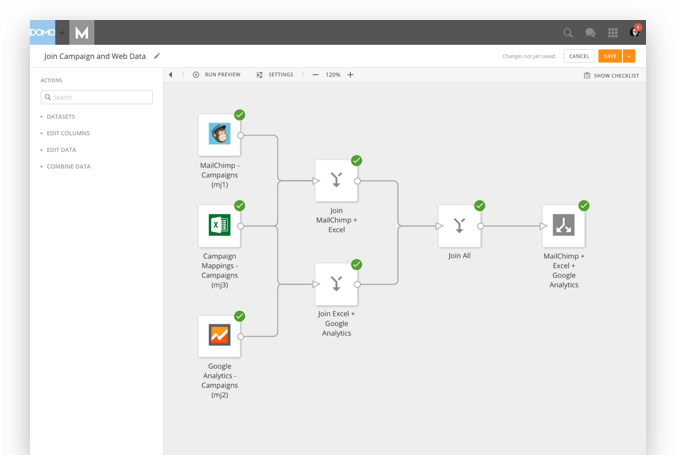Viewport: 676px width, 455px height.
Task: Open the Save dropdown arrow
Action: [629, 56]
